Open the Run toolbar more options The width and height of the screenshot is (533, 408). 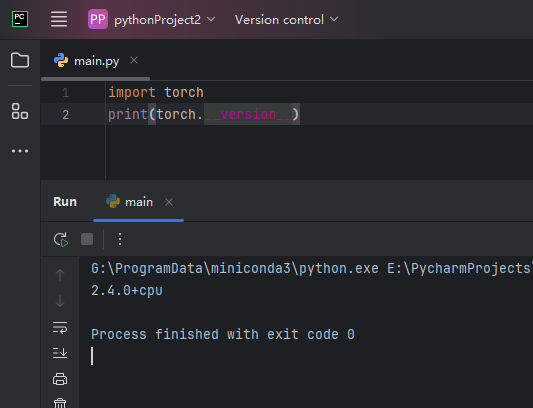(120, 239)
